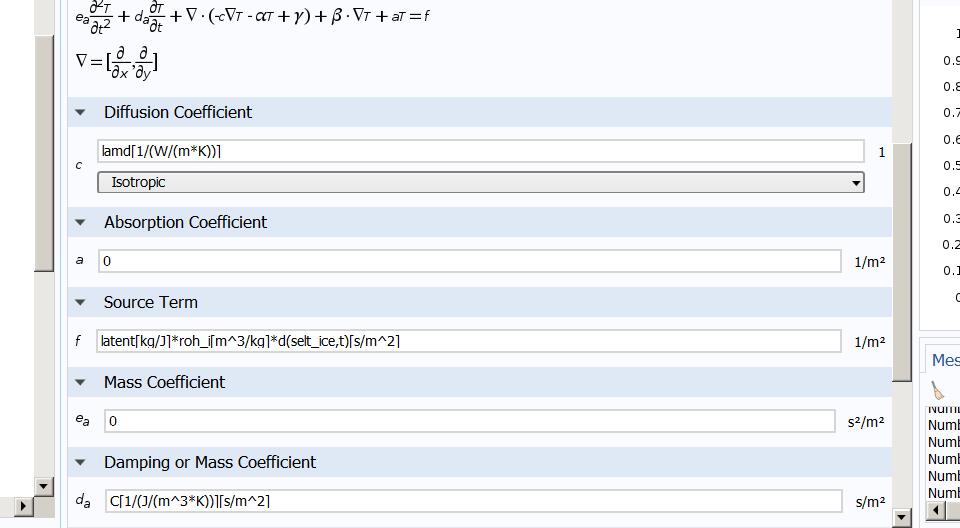
Task: Click left tree panel scroll-right arrow
Action: point(24,507)
